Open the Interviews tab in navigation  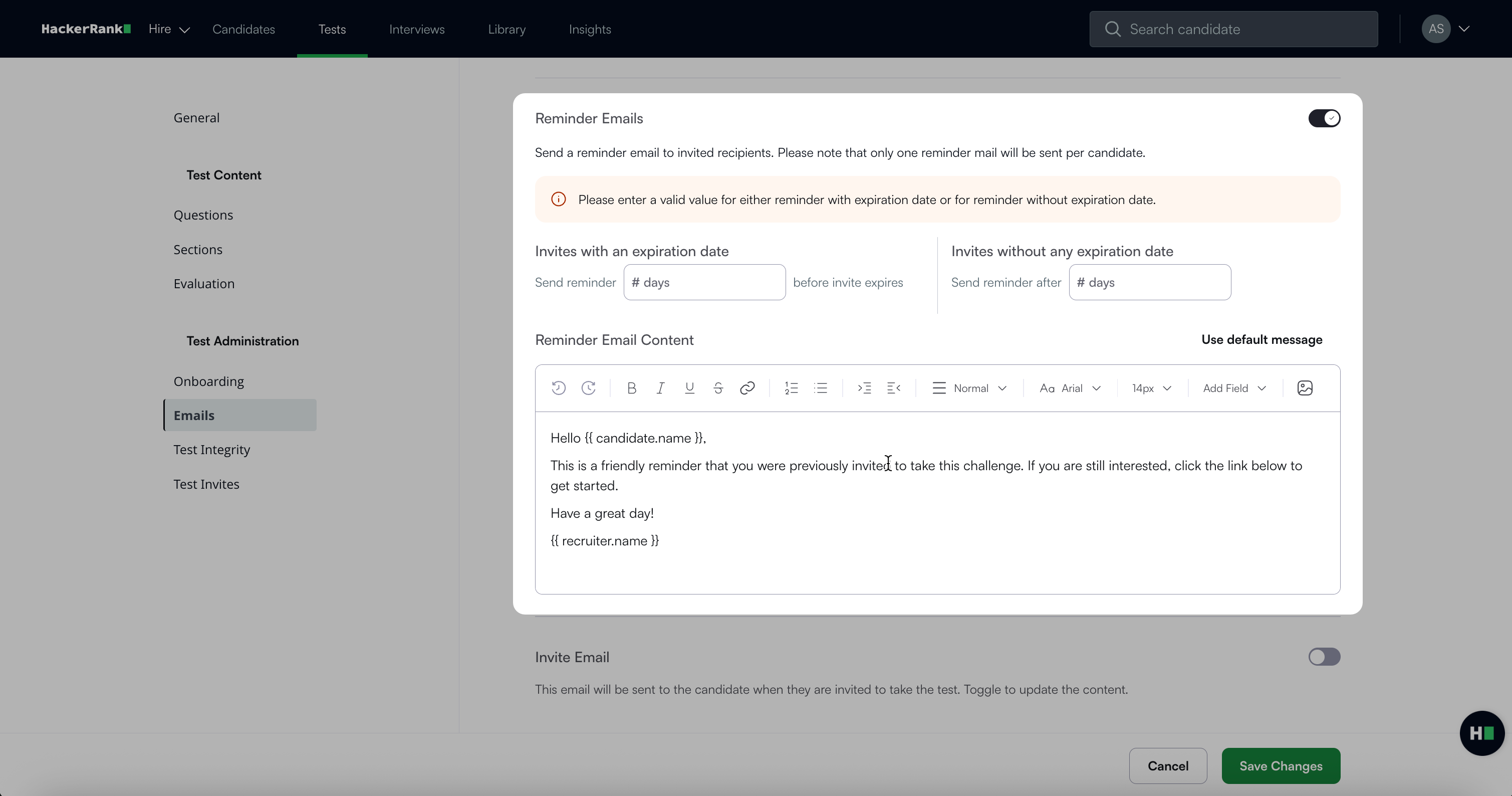417,30
